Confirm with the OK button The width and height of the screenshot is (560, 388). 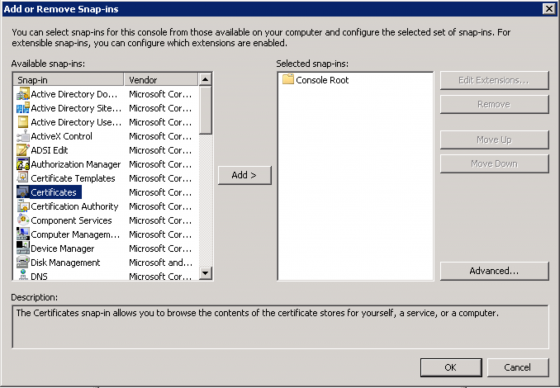point(451,367)
